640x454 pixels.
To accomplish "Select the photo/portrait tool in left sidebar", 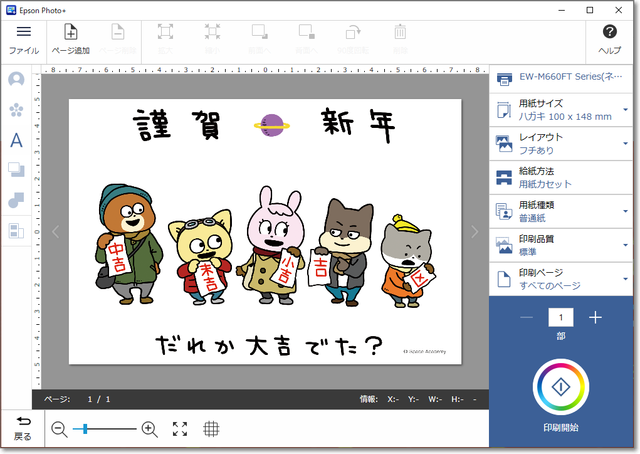I will 16,79.
